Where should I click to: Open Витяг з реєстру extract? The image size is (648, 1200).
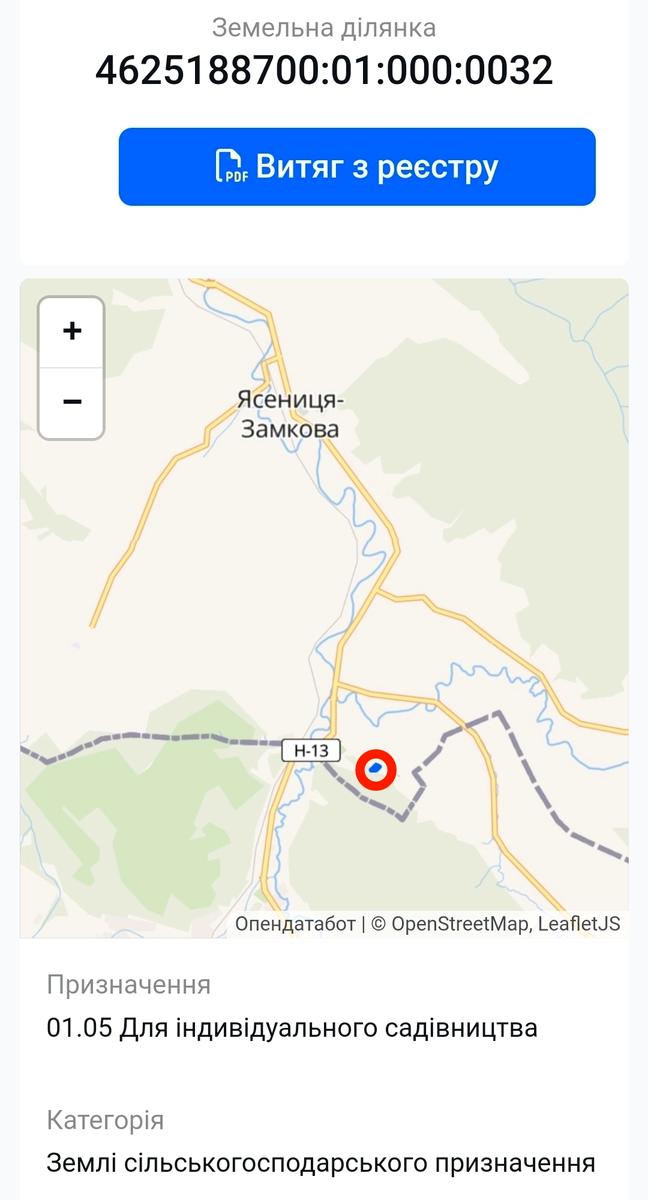pos(357,167)
